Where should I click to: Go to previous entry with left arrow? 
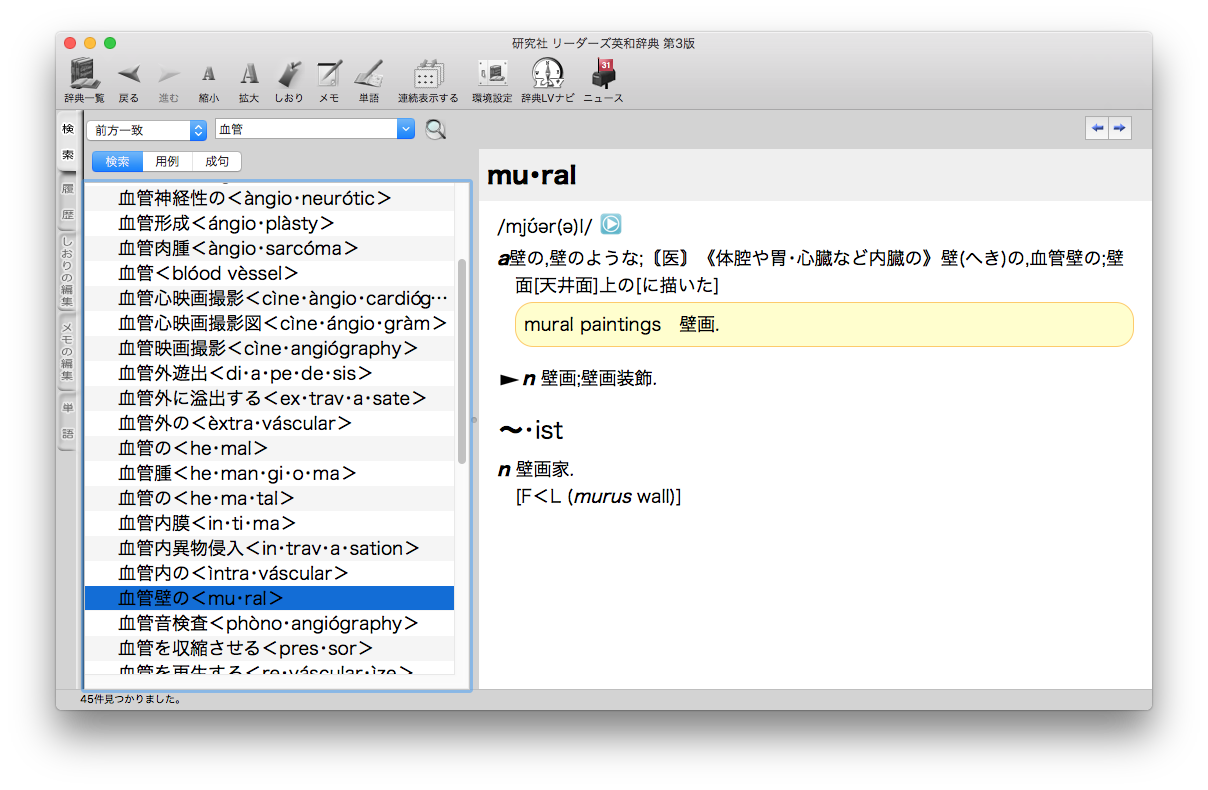coord(1098,128)
